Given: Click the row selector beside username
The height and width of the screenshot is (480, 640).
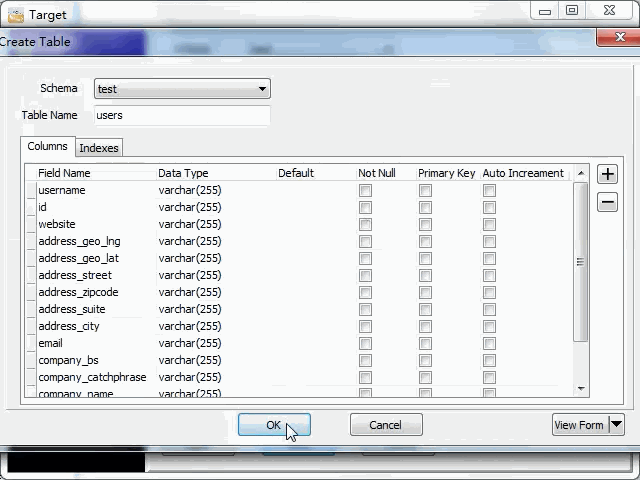Looking at the screenshot, I should pyautogui.click(x=30, y=190).
